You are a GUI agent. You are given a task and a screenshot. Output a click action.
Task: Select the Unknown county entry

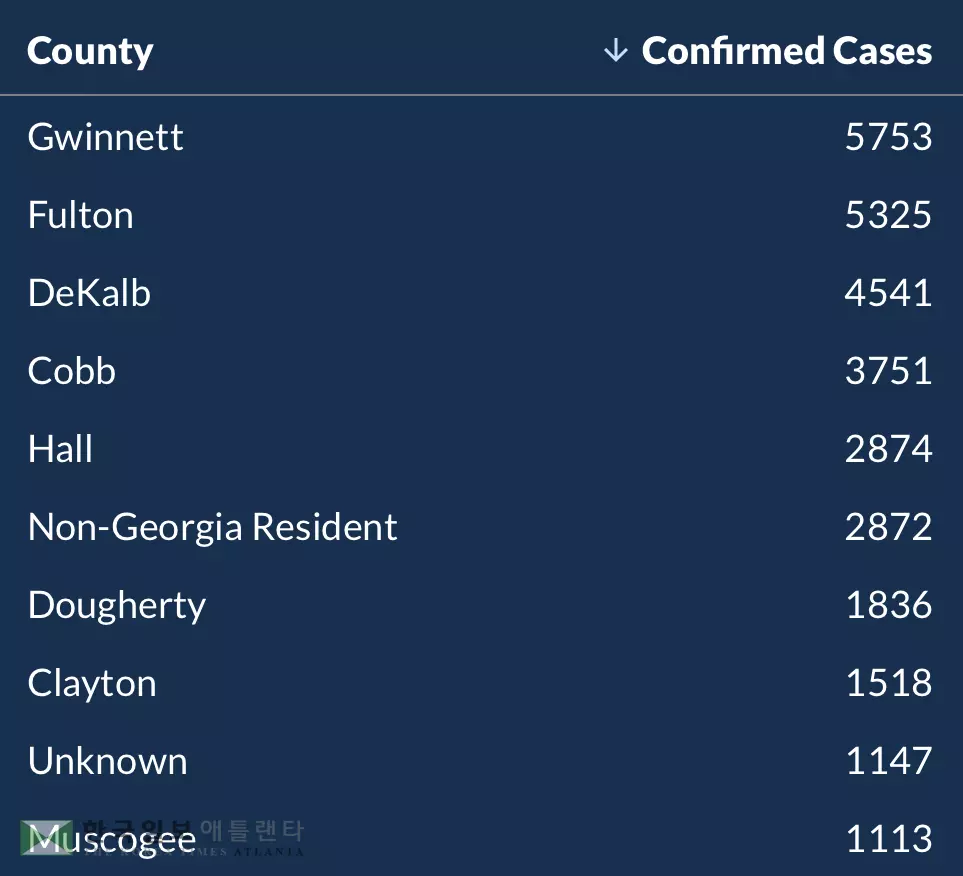point(107,761)
